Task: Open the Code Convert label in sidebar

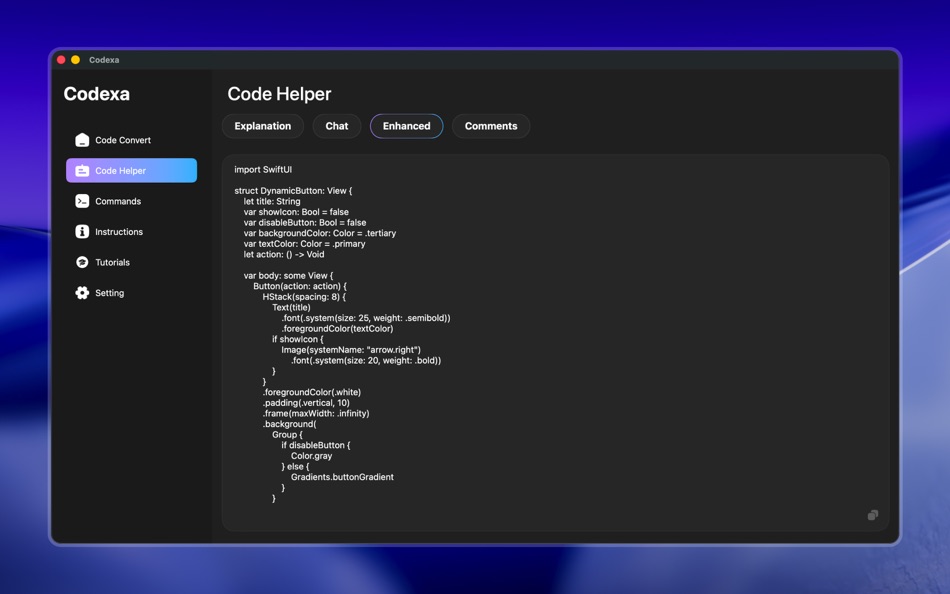Action: click(123, 140)
